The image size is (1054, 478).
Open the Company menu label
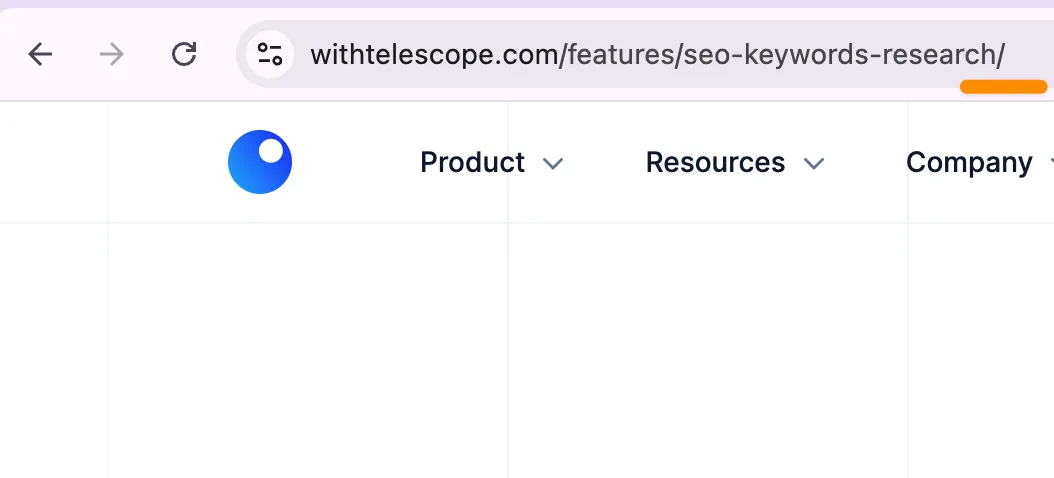[968, 162]
